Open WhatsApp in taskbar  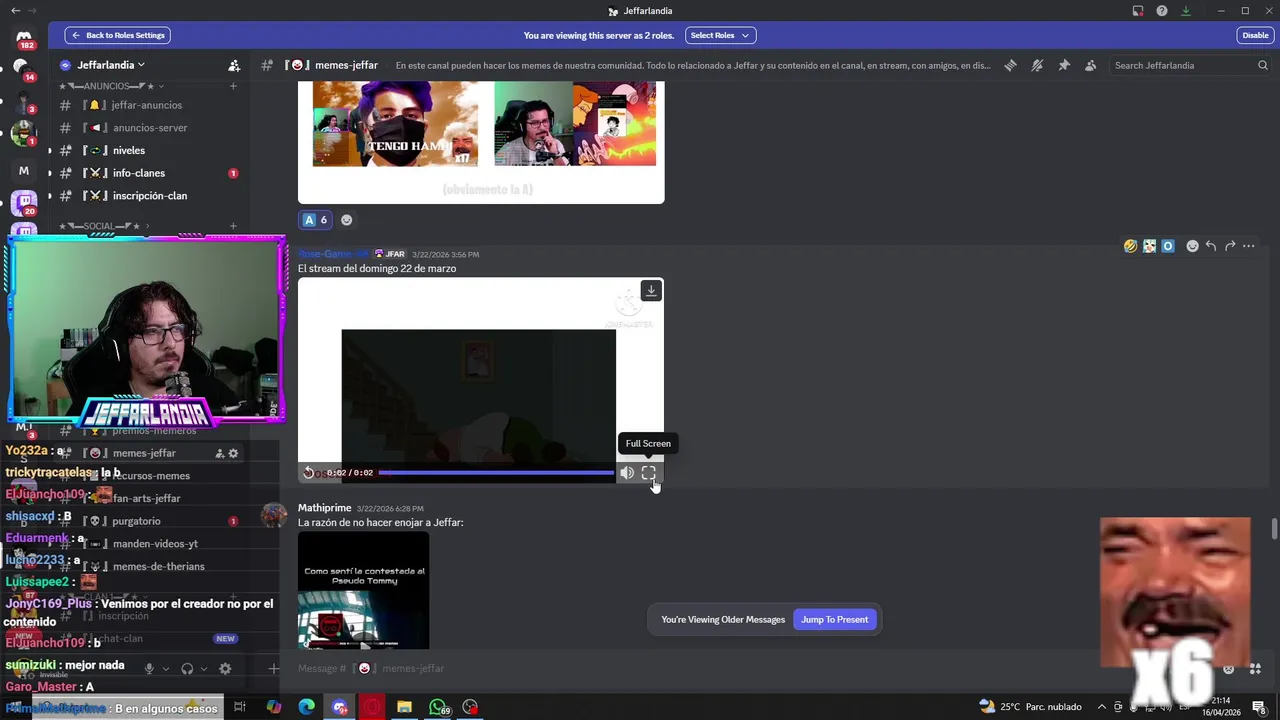pos(437,707)
